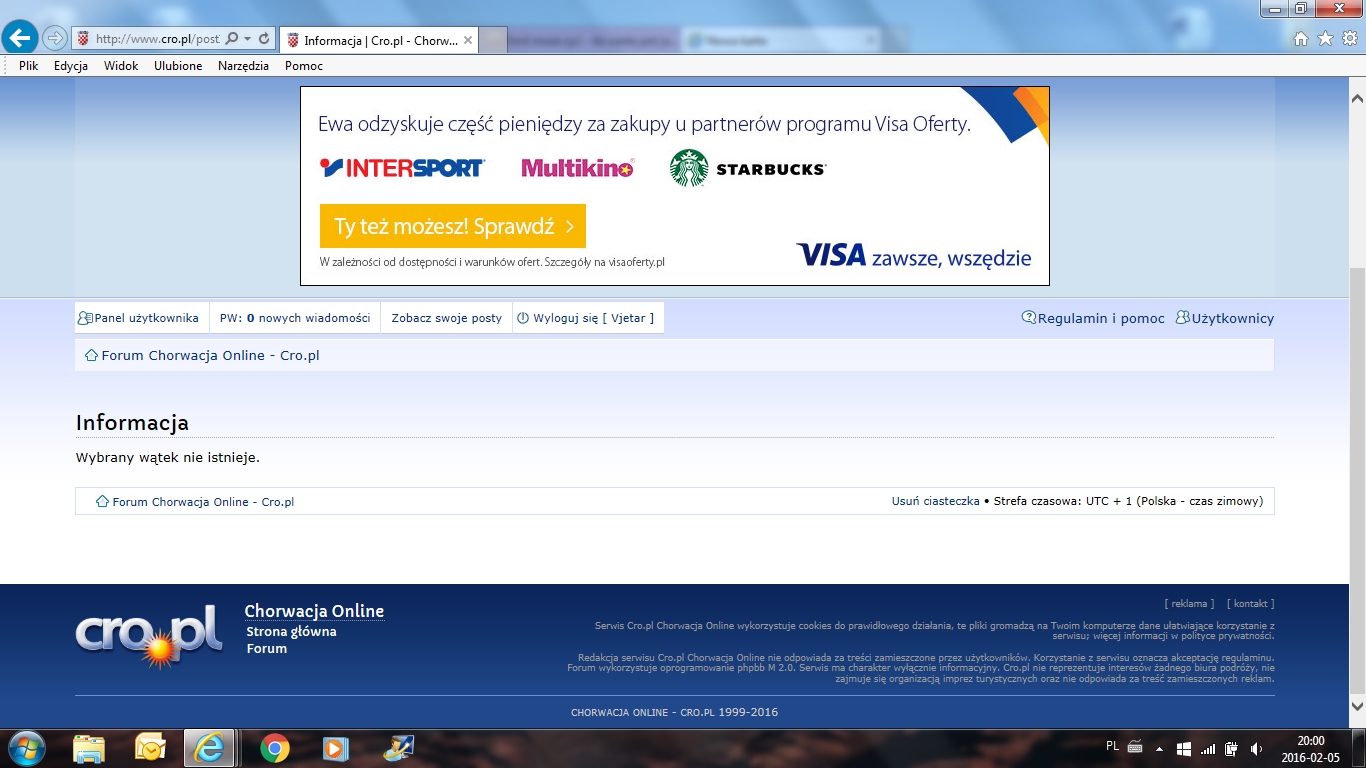Open the IE home page icon
Screen dimensions: 1366x768
[x=1301, y=39]
